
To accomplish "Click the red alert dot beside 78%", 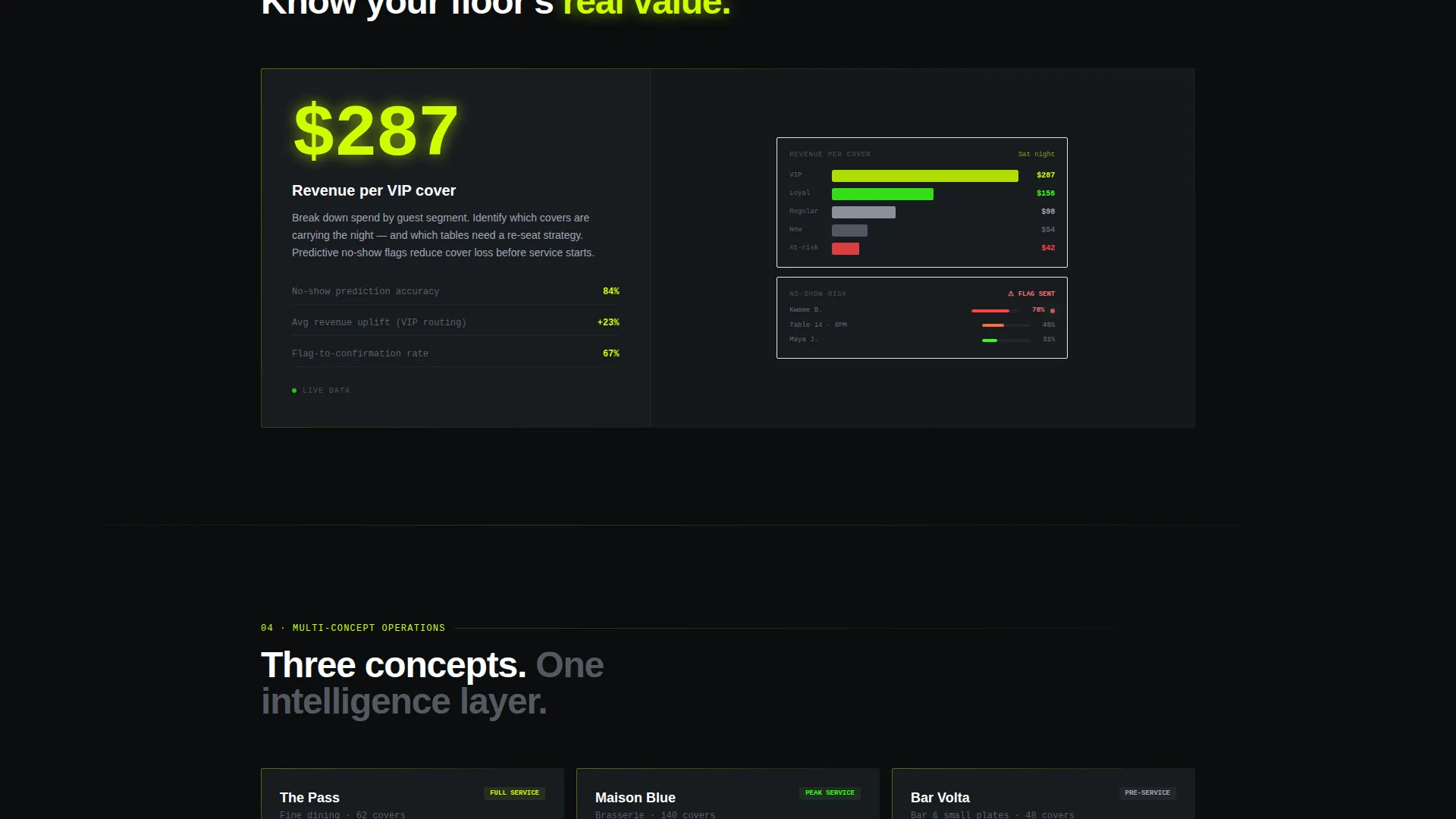I will point(1053,311).
